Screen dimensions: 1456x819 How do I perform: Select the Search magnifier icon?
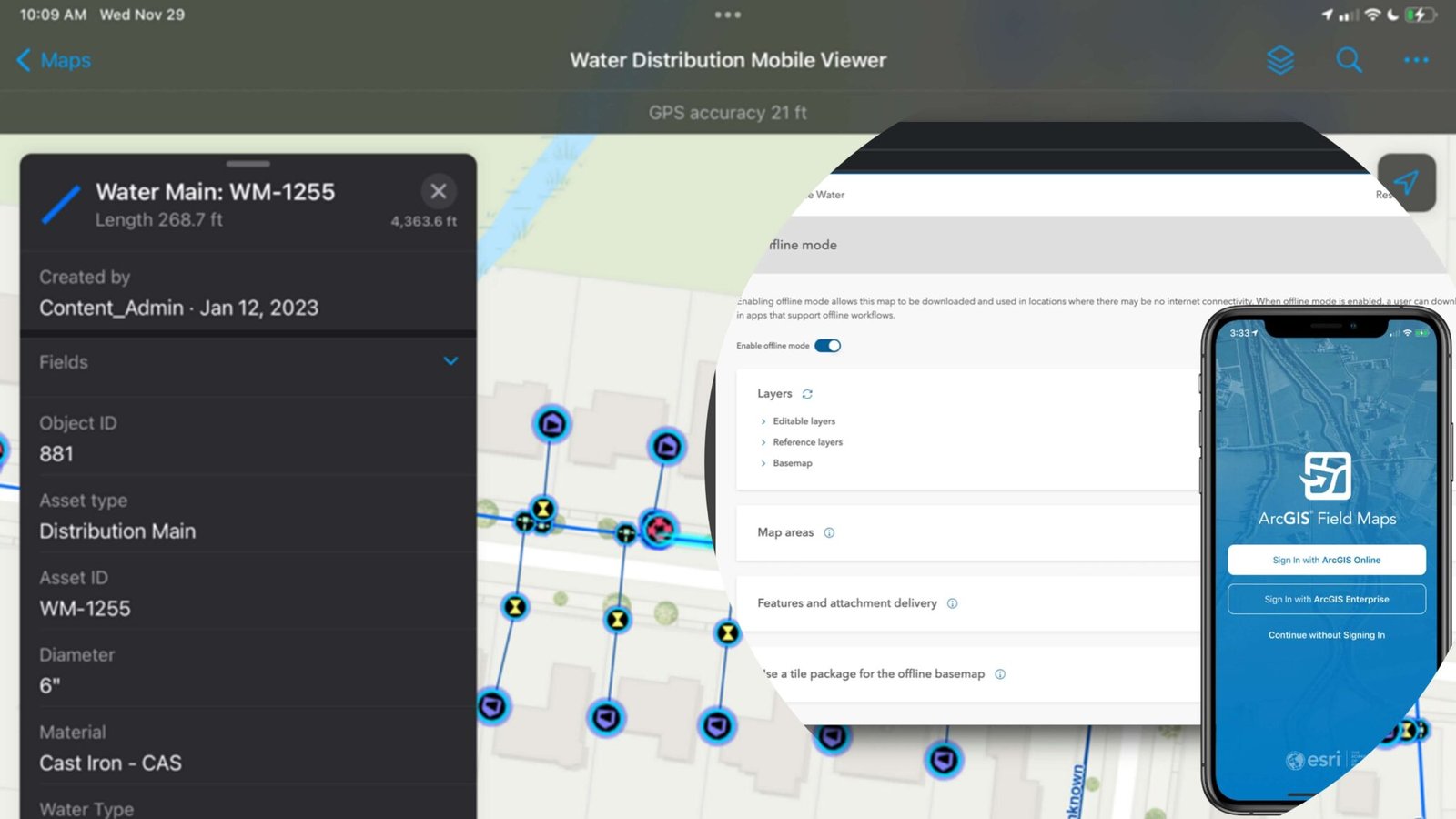[x=1348, y=60]
